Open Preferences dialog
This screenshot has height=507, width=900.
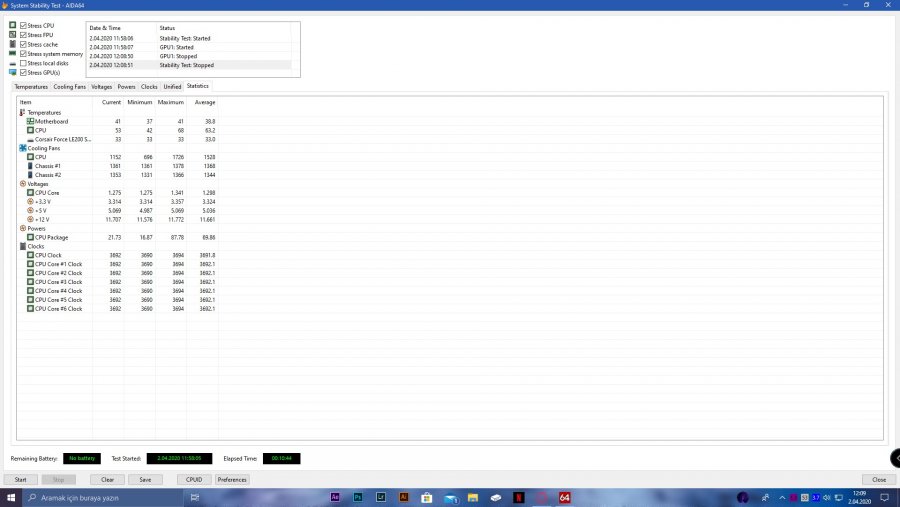coord(232,479)
